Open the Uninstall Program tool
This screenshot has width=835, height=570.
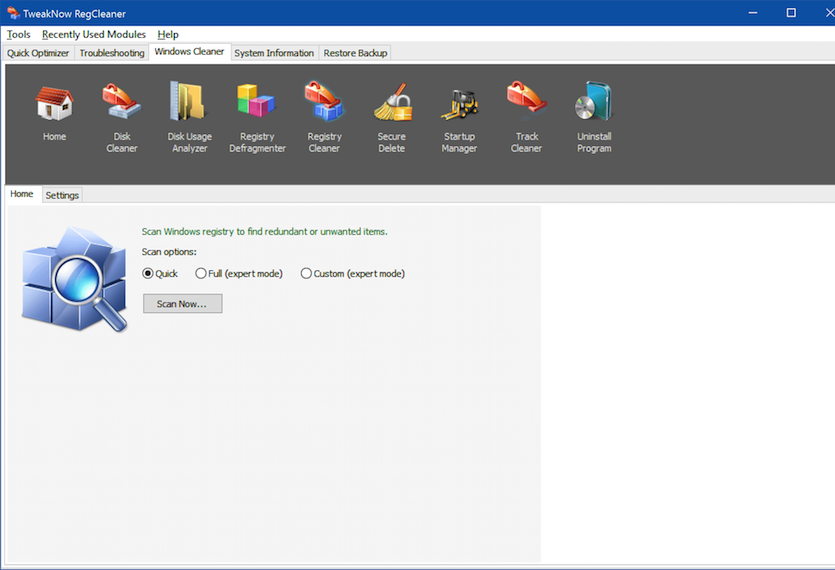(594, 117)
